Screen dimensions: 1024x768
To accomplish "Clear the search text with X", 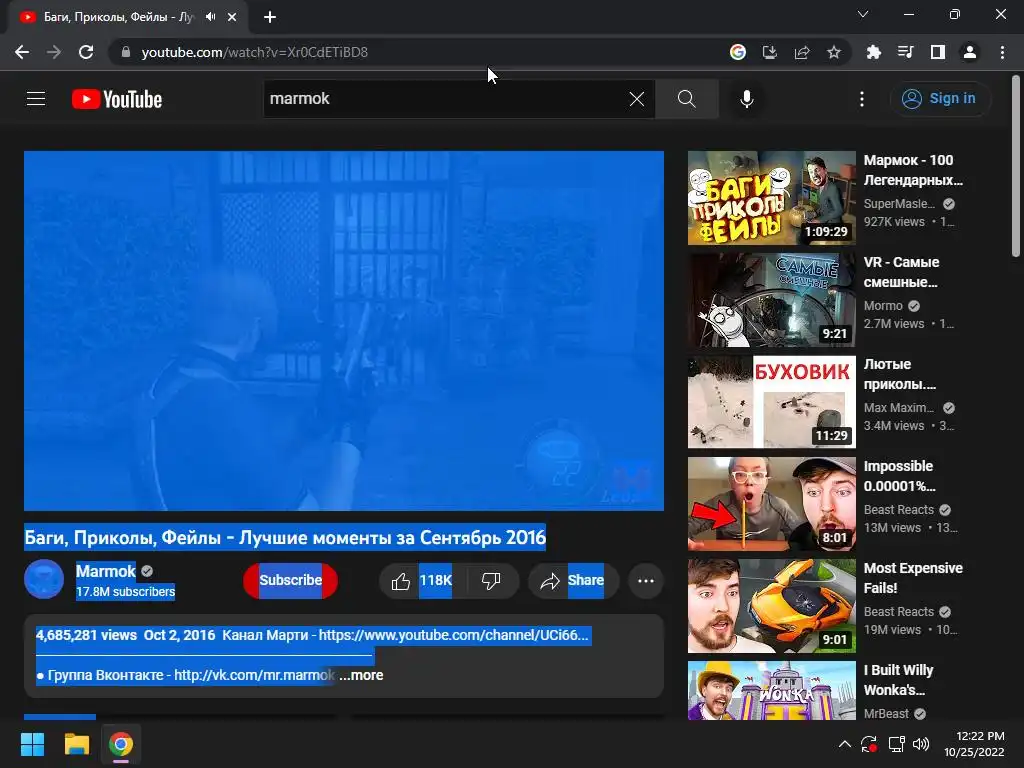I will [x=637, y=99].
